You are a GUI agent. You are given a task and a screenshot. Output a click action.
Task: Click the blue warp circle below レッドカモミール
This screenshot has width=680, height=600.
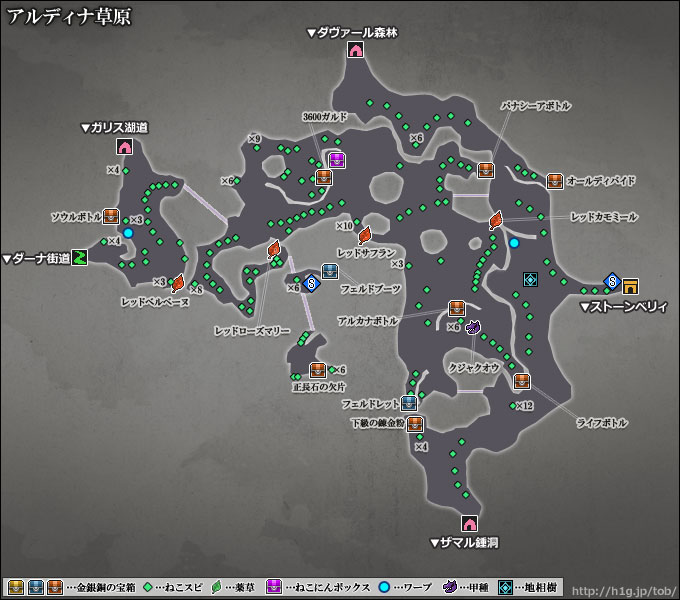(514, 243)
